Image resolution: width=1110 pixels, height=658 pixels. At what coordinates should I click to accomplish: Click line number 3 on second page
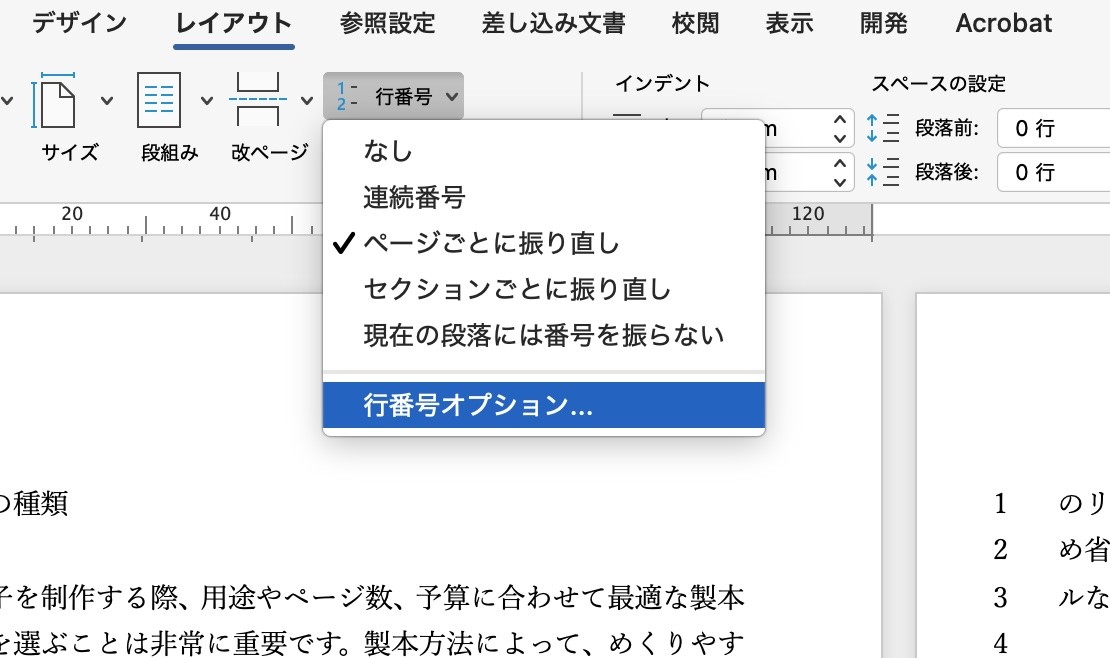1000,598
